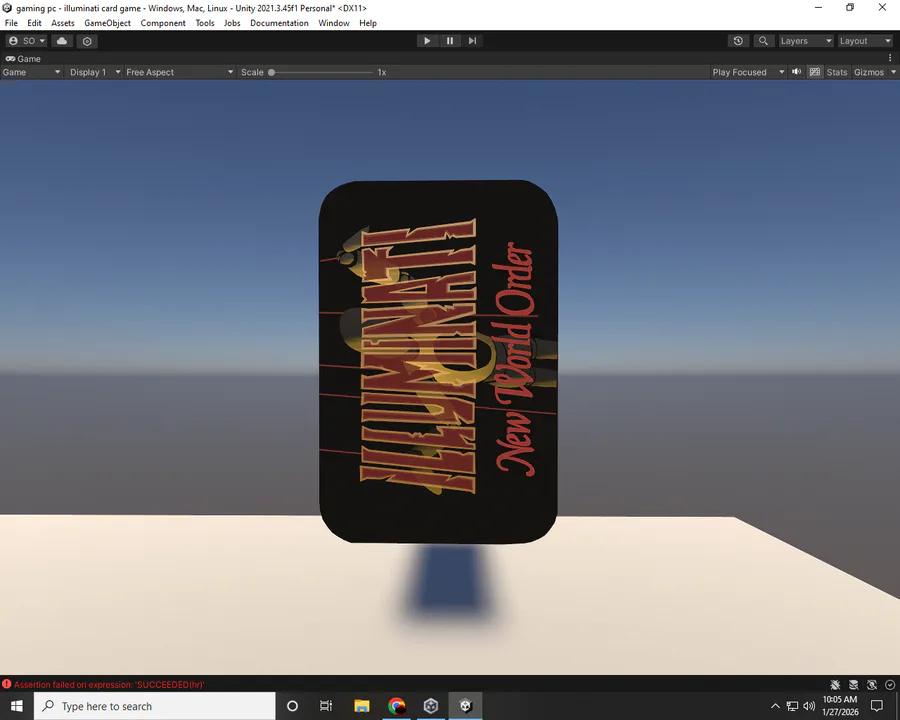Open the Documentation menu

coord(280,23)
